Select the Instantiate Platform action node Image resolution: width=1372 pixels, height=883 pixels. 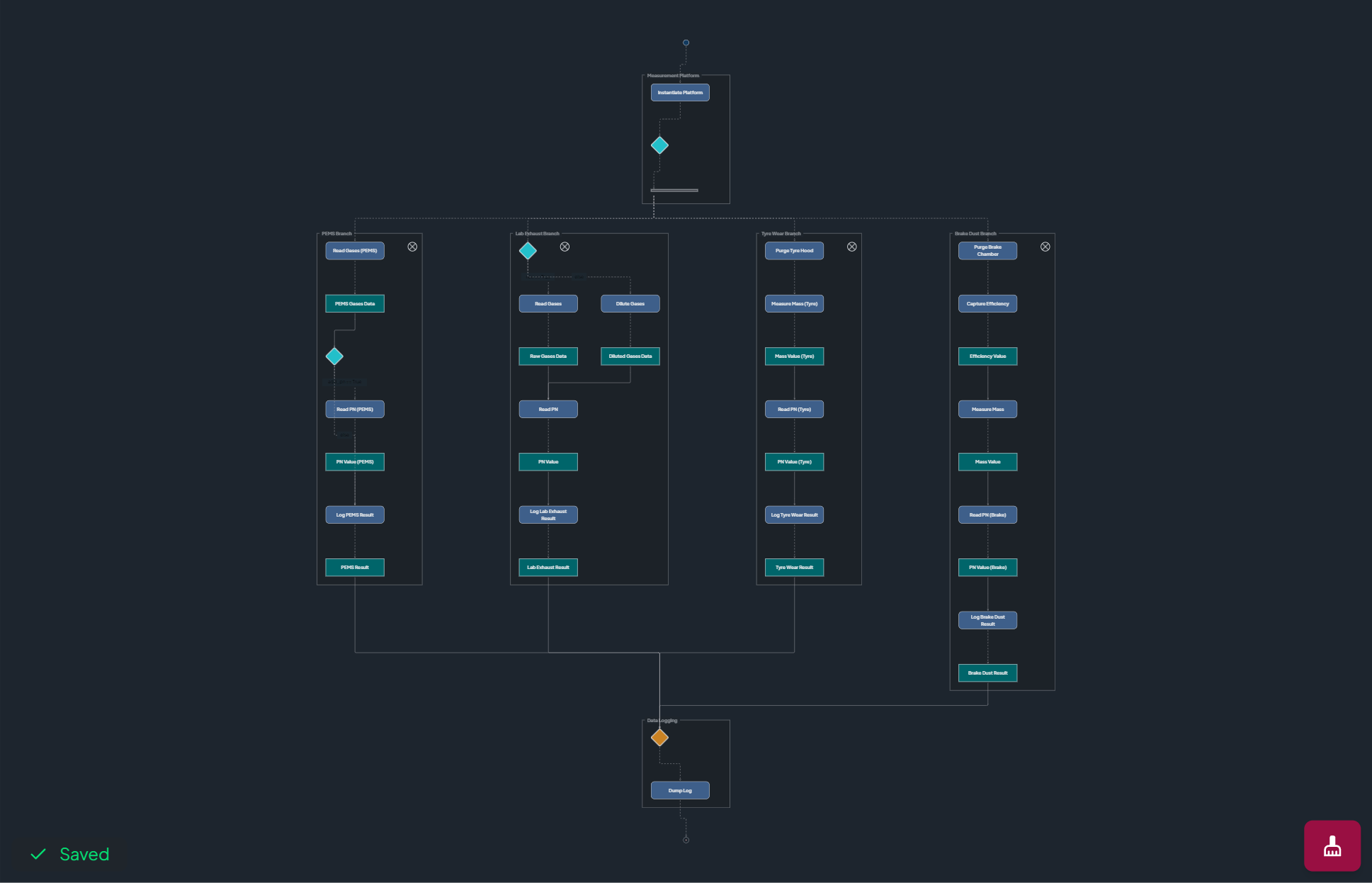pos(680,92)
